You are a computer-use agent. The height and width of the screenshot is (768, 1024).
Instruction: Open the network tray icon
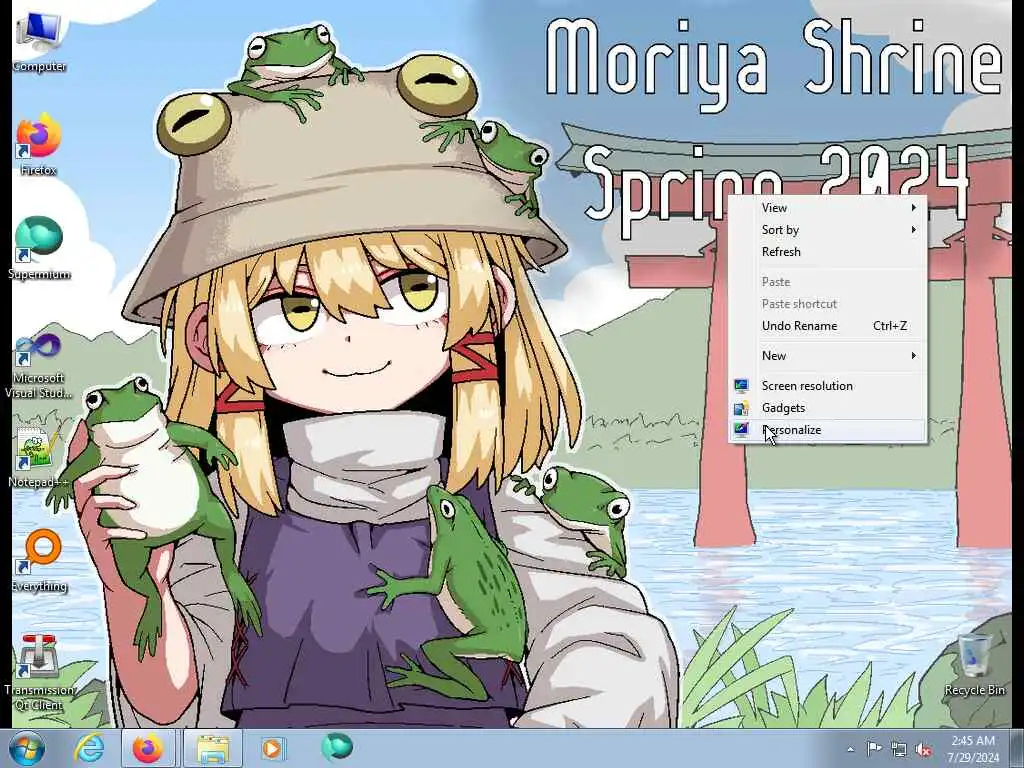click(899, 749)
